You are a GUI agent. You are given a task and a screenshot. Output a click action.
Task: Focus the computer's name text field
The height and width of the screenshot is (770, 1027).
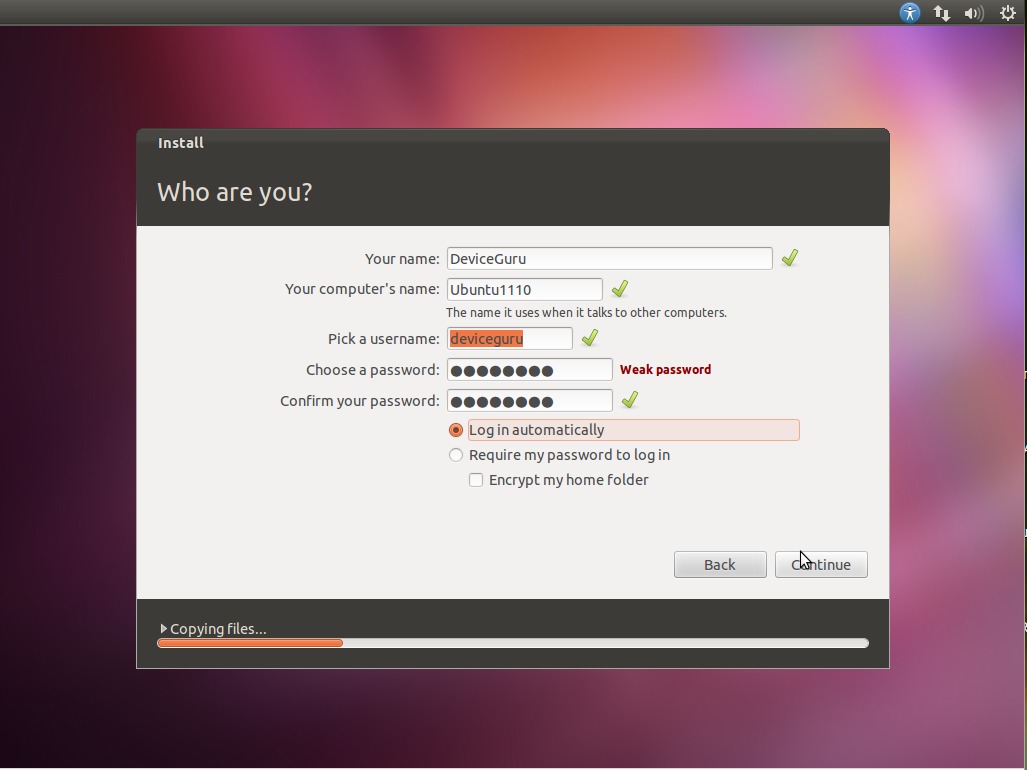(525, 289)
